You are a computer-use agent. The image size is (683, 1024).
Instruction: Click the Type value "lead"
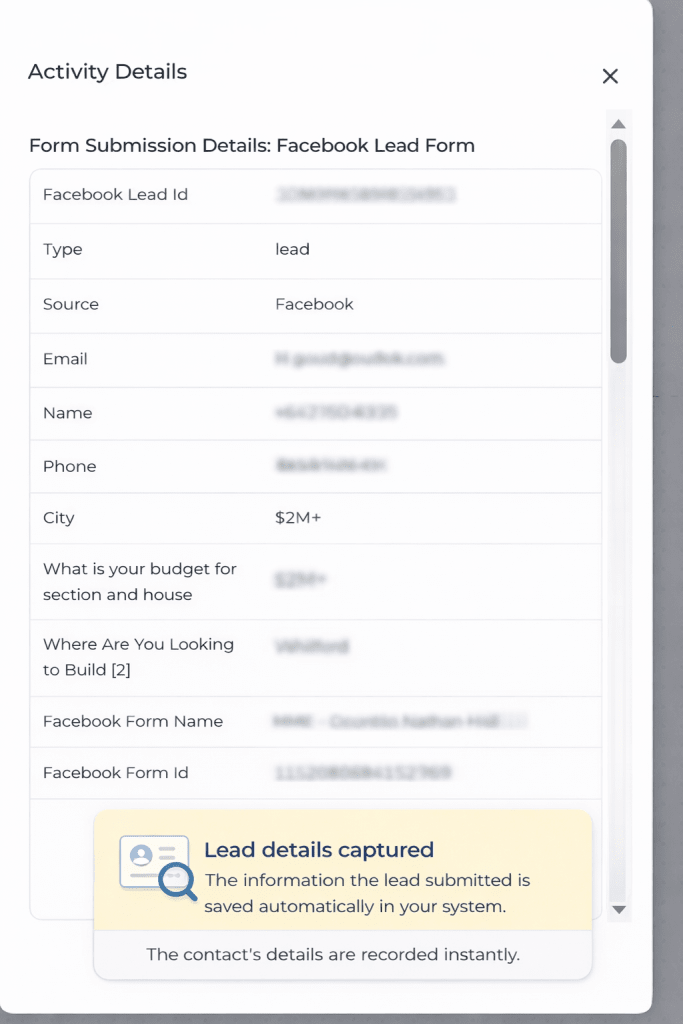click(292, 249)
